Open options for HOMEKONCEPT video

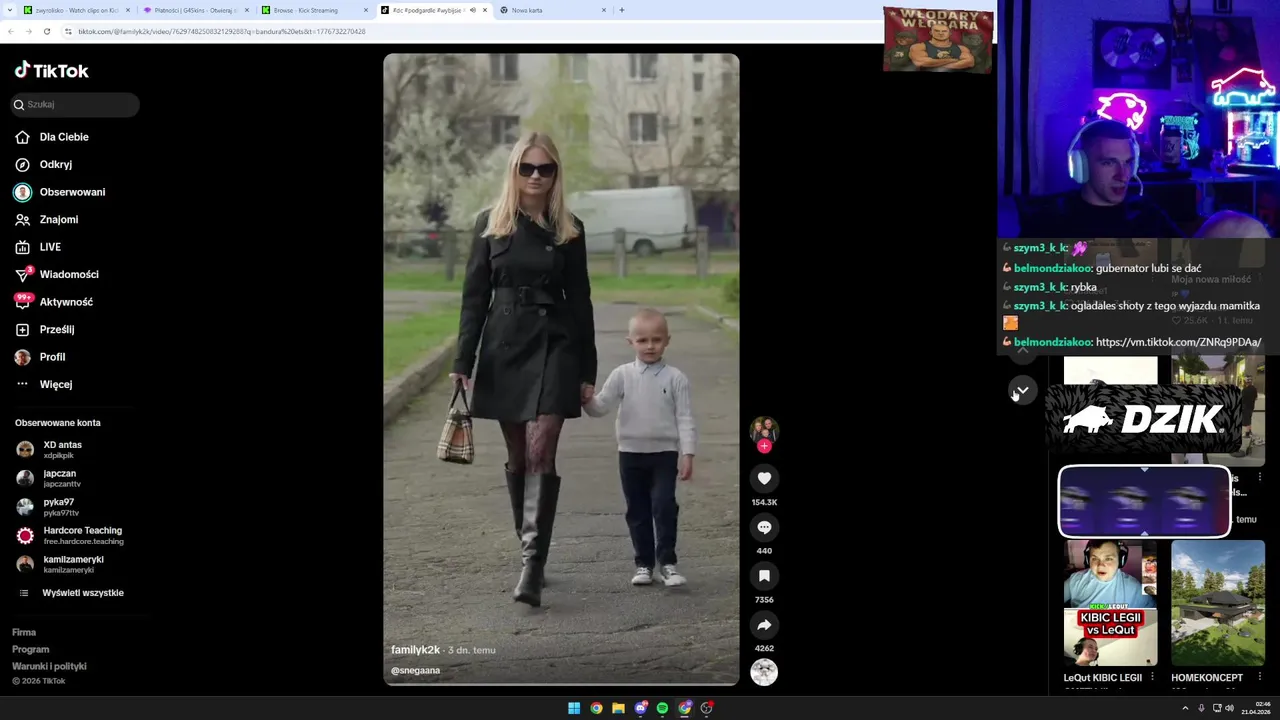tap(1259, 677)
